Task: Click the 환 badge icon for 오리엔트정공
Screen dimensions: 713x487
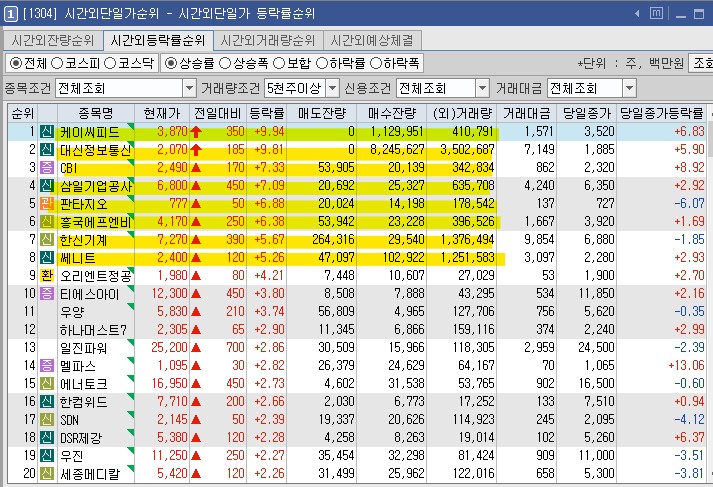Action: point(47,276)
